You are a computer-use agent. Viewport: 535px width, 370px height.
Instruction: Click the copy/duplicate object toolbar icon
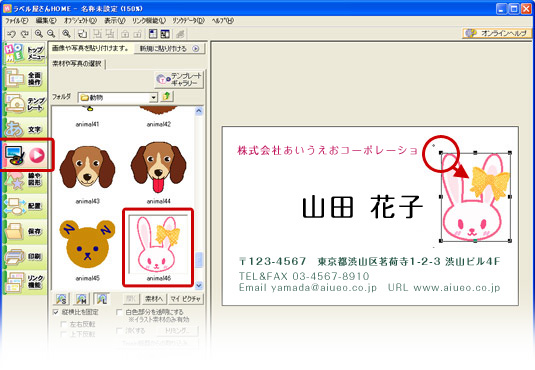(83, 34)
